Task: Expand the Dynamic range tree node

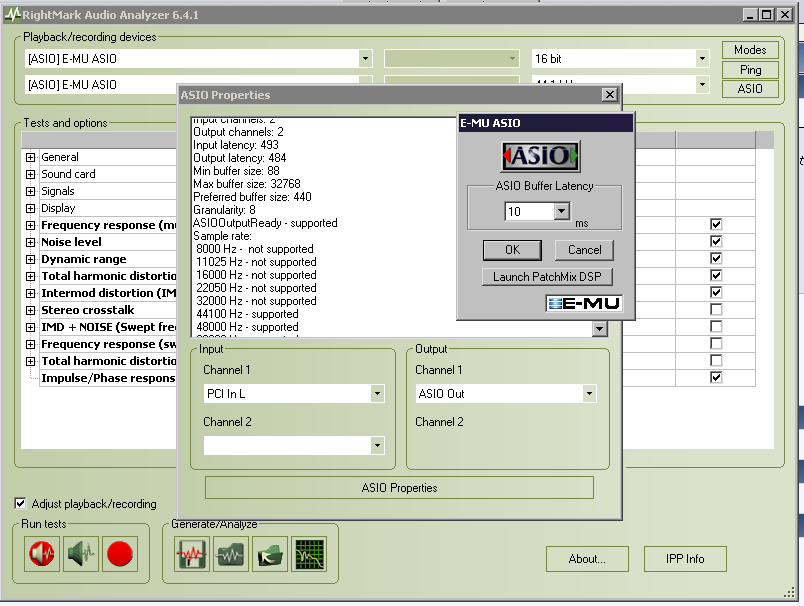Action: pyautogui.click(x=30, y=259)
